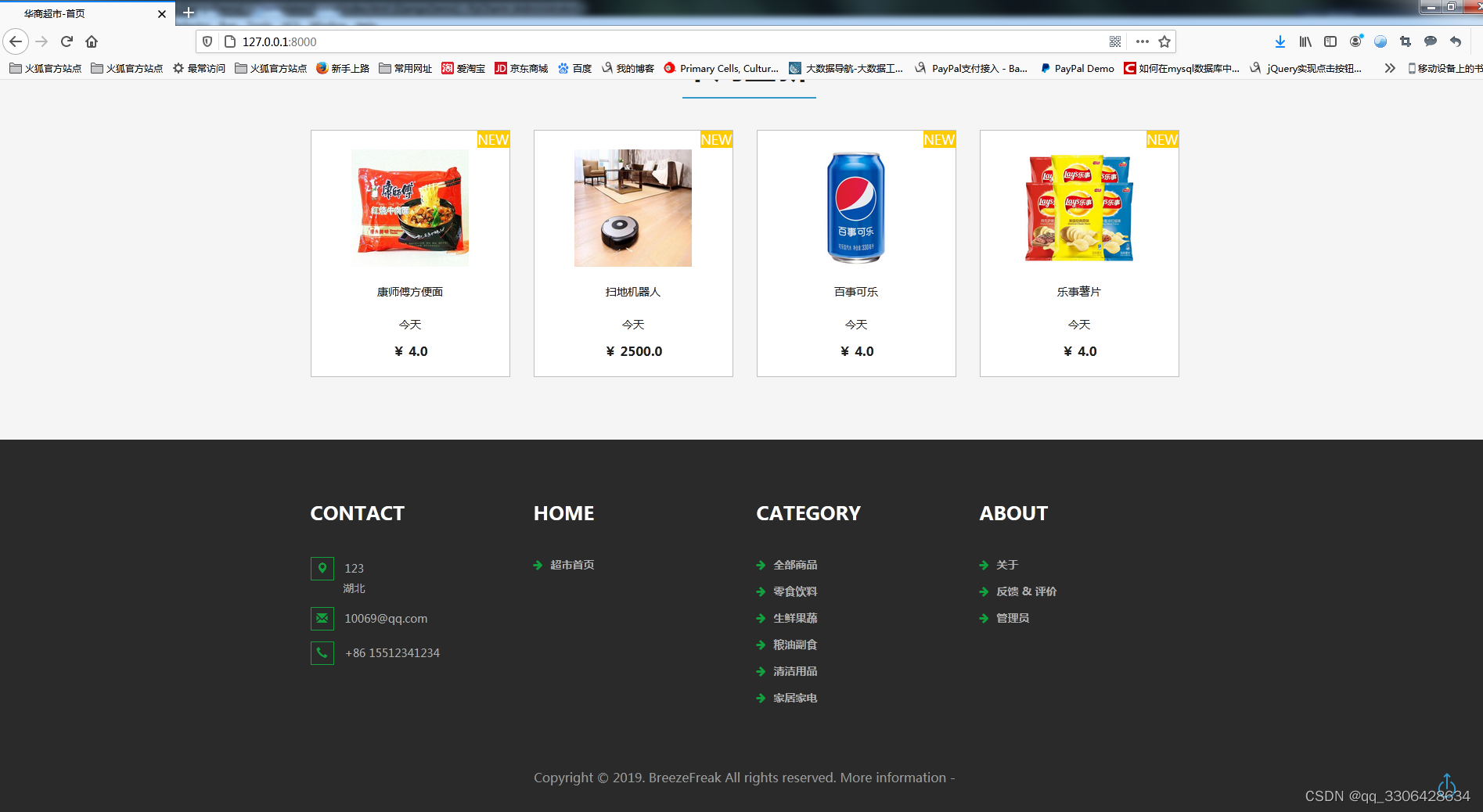Select the 华商超市-首页 tab
The height and width of the screenshot is (812, 1483).
[88, 13]
